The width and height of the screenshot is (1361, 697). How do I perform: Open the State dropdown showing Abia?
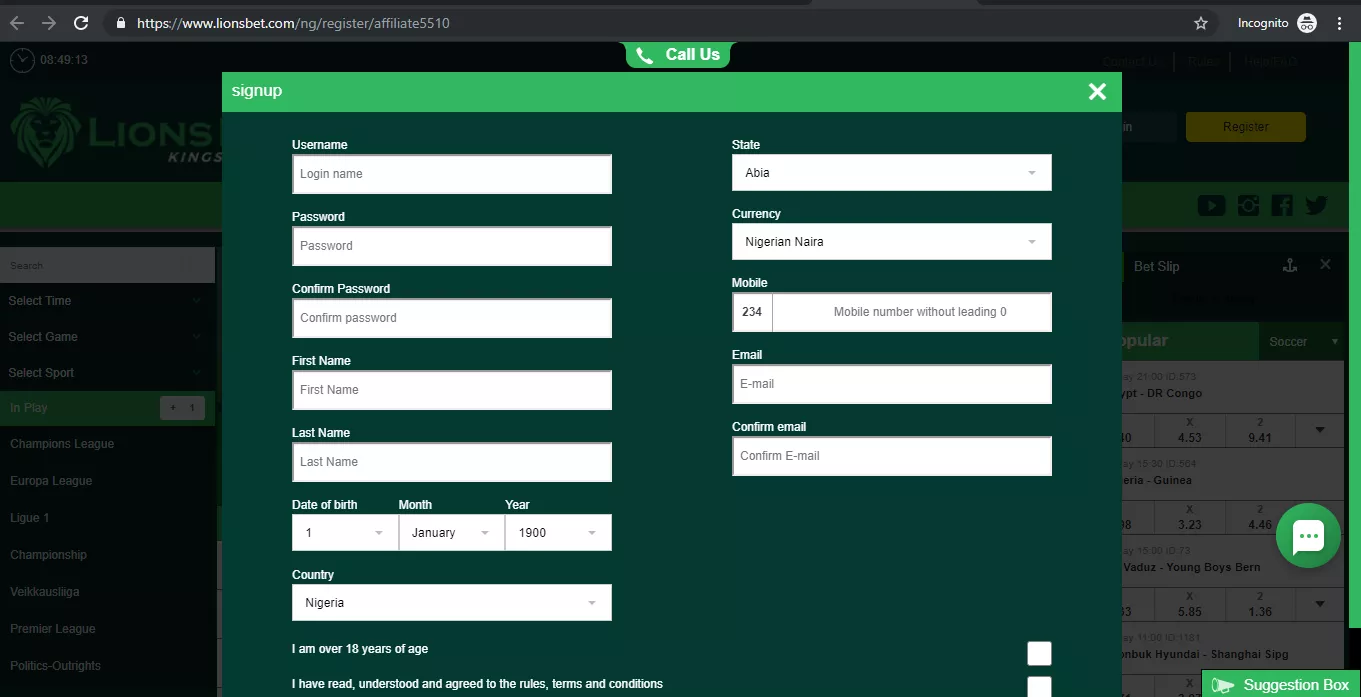coord(890,172)
